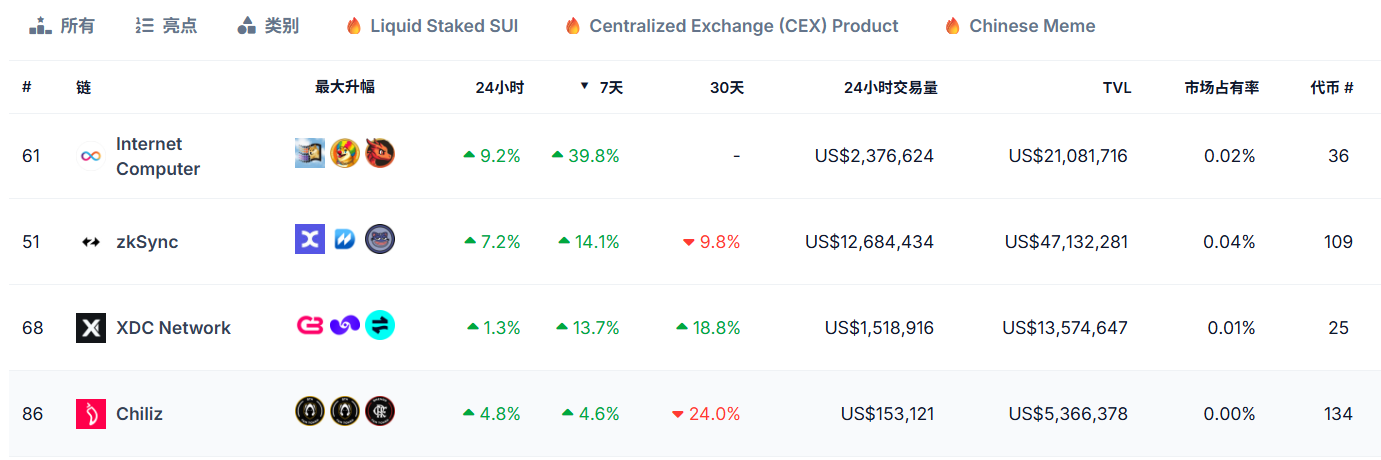Open Centralized Exchange (CEX) Product category
This screenshot has height=460, width=1381.
732,26
